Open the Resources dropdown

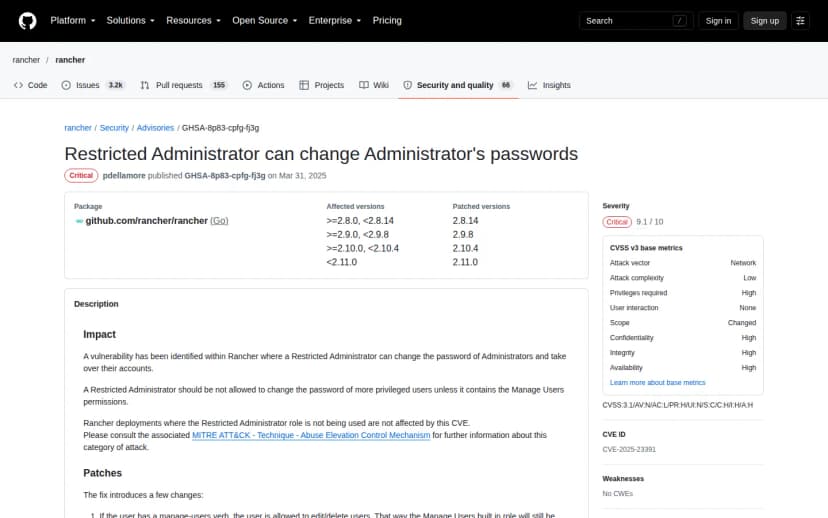pyautogui.click(x=193, y=21)
